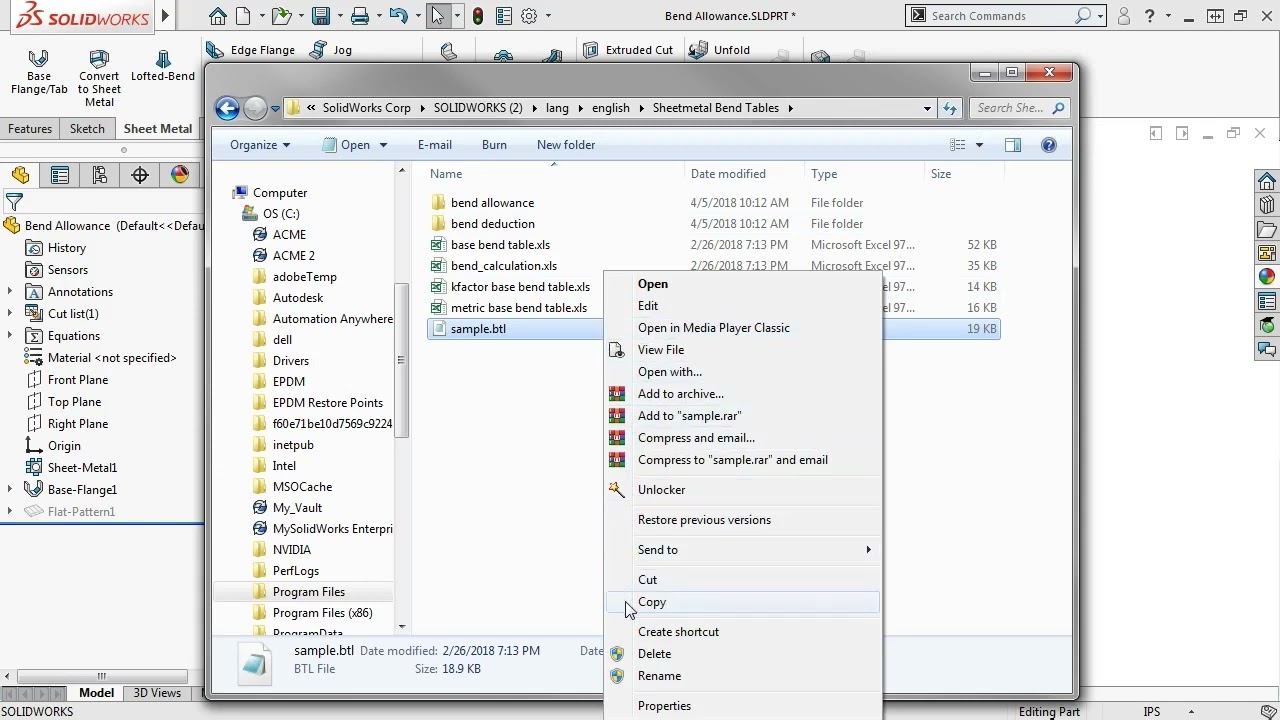The height and width of the screenshot is (720, 1280).
Task: Open the FeatureManager Design Tree tab icon
Action: click(20, 175)
